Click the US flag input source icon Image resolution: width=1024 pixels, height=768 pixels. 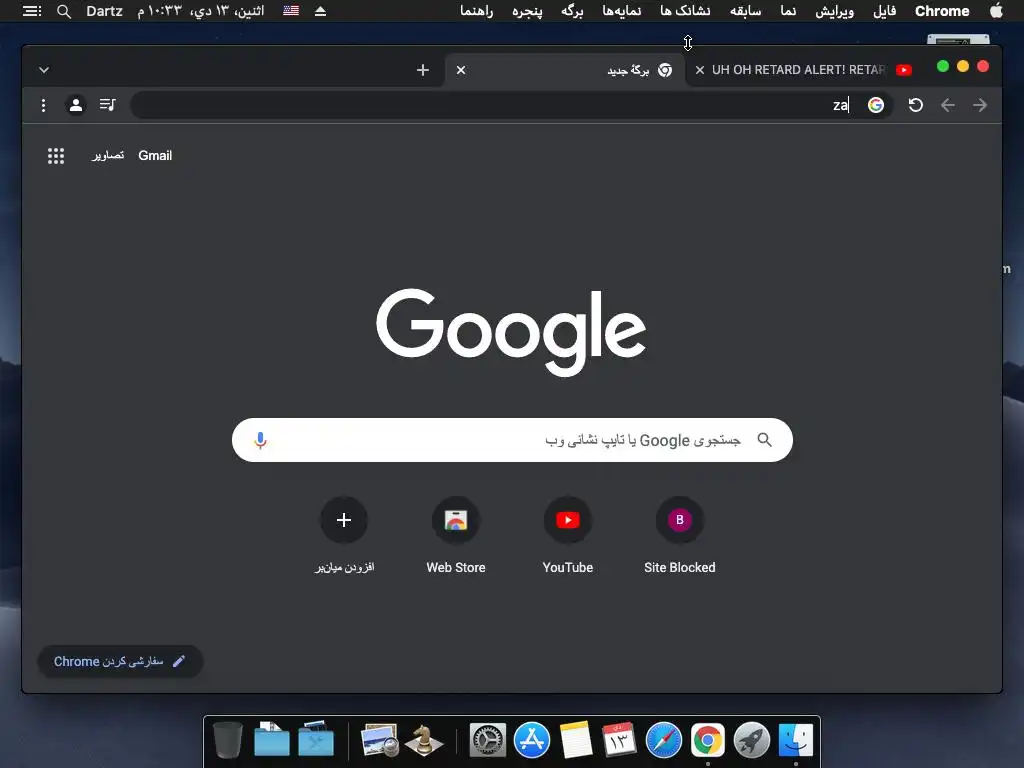[291, 11]
